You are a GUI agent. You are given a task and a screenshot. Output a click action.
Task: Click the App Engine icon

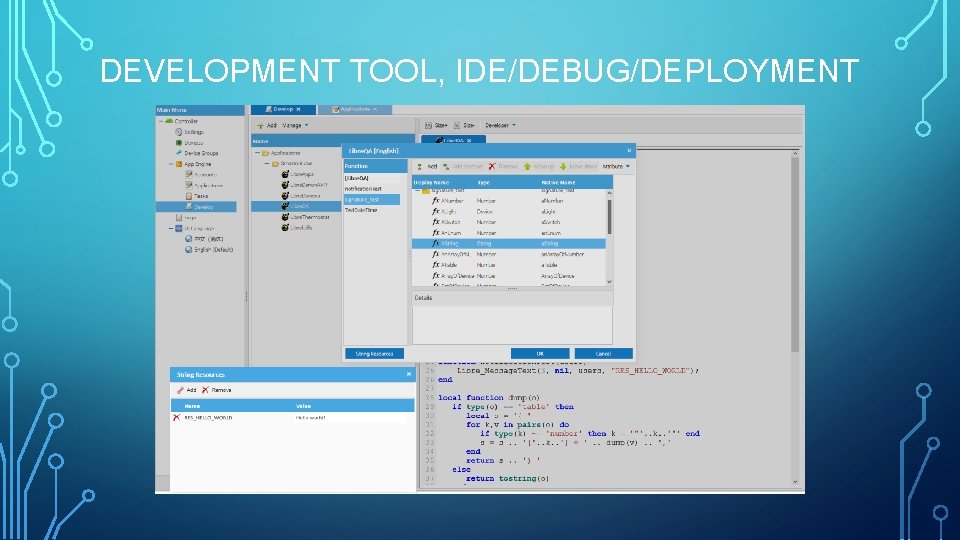(x=179, y=164)
